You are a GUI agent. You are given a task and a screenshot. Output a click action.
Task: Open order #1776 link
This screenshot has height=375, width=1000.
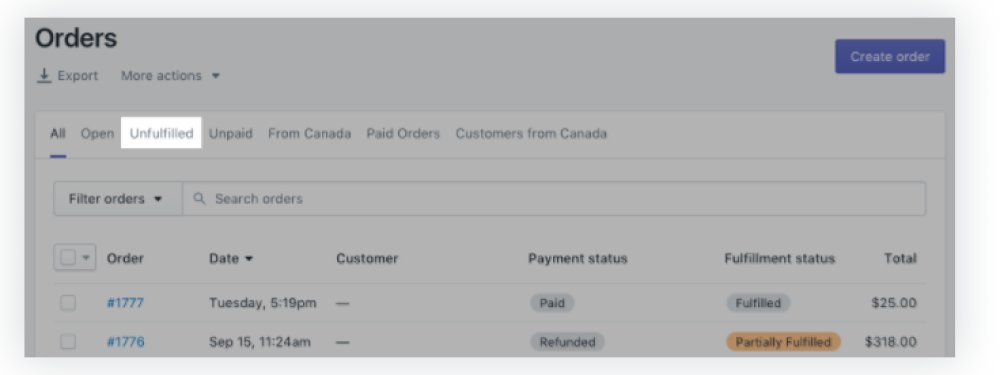pyautogui.click(x=125, y=342)
